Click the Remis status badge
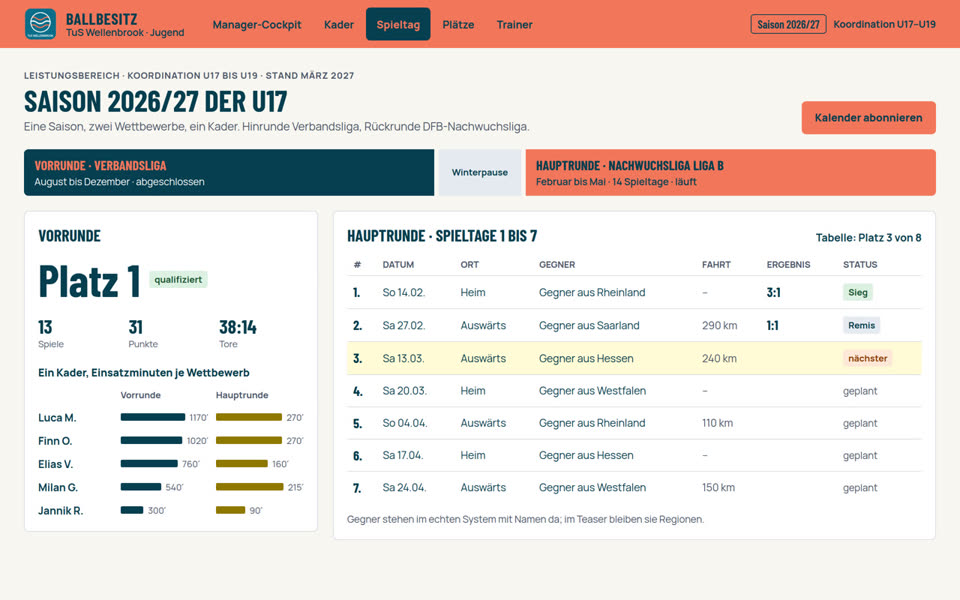The height and width of the screenshot is (600, 960). click(861, 326)
